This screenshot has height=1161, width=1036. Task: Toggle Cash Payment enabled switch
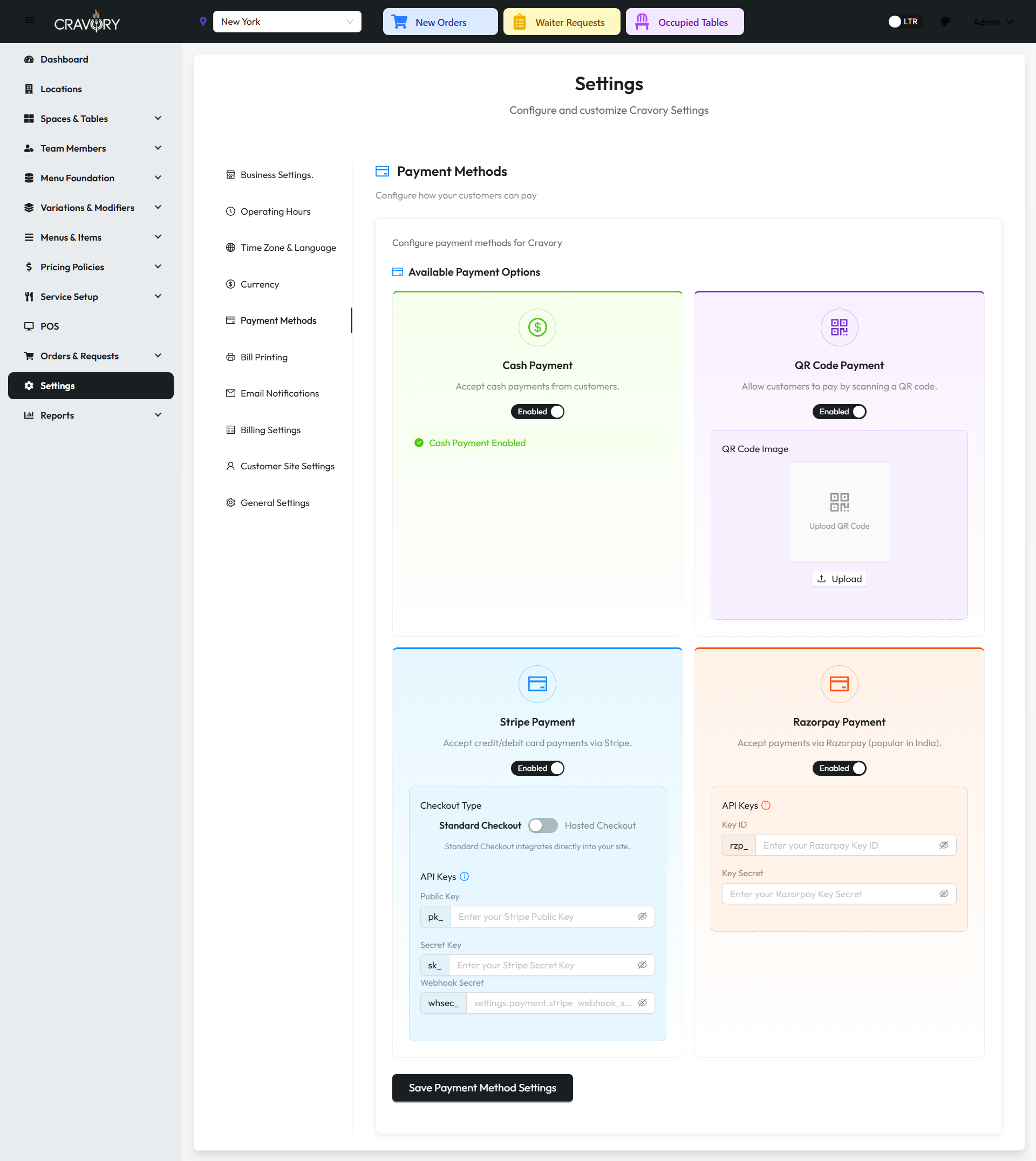[x=537, y=412]
